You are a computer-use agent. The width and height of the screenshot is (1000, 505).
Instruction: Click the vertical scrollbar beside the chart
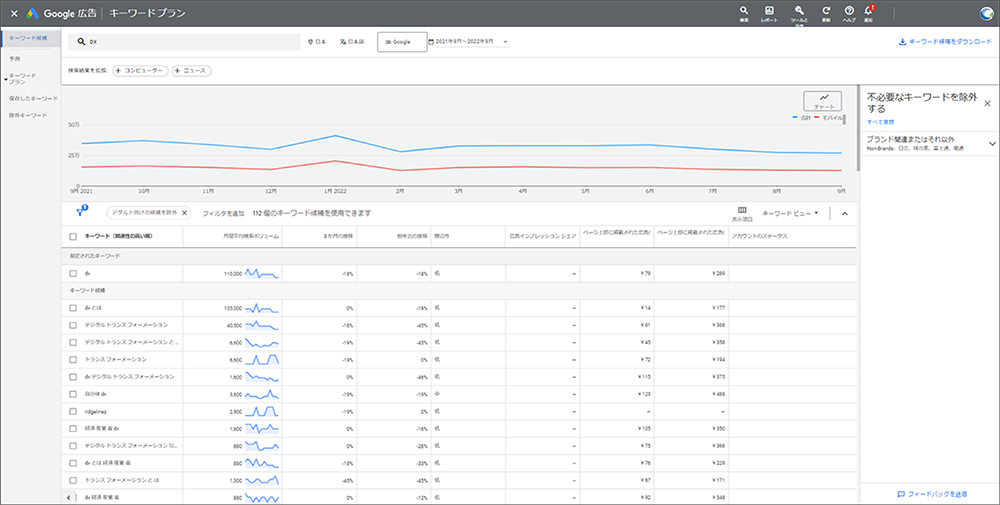pyautogui.click(x=858, y=128)
